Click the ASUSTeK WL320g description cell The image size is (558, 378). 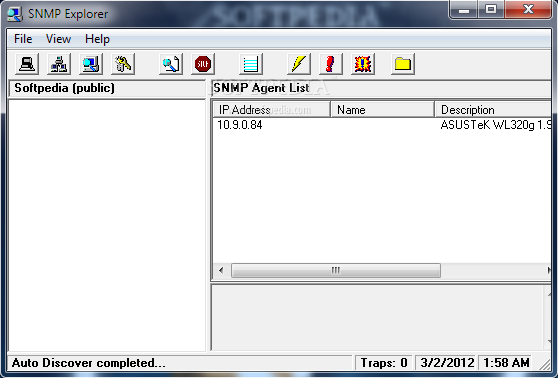tap(495, 125)
